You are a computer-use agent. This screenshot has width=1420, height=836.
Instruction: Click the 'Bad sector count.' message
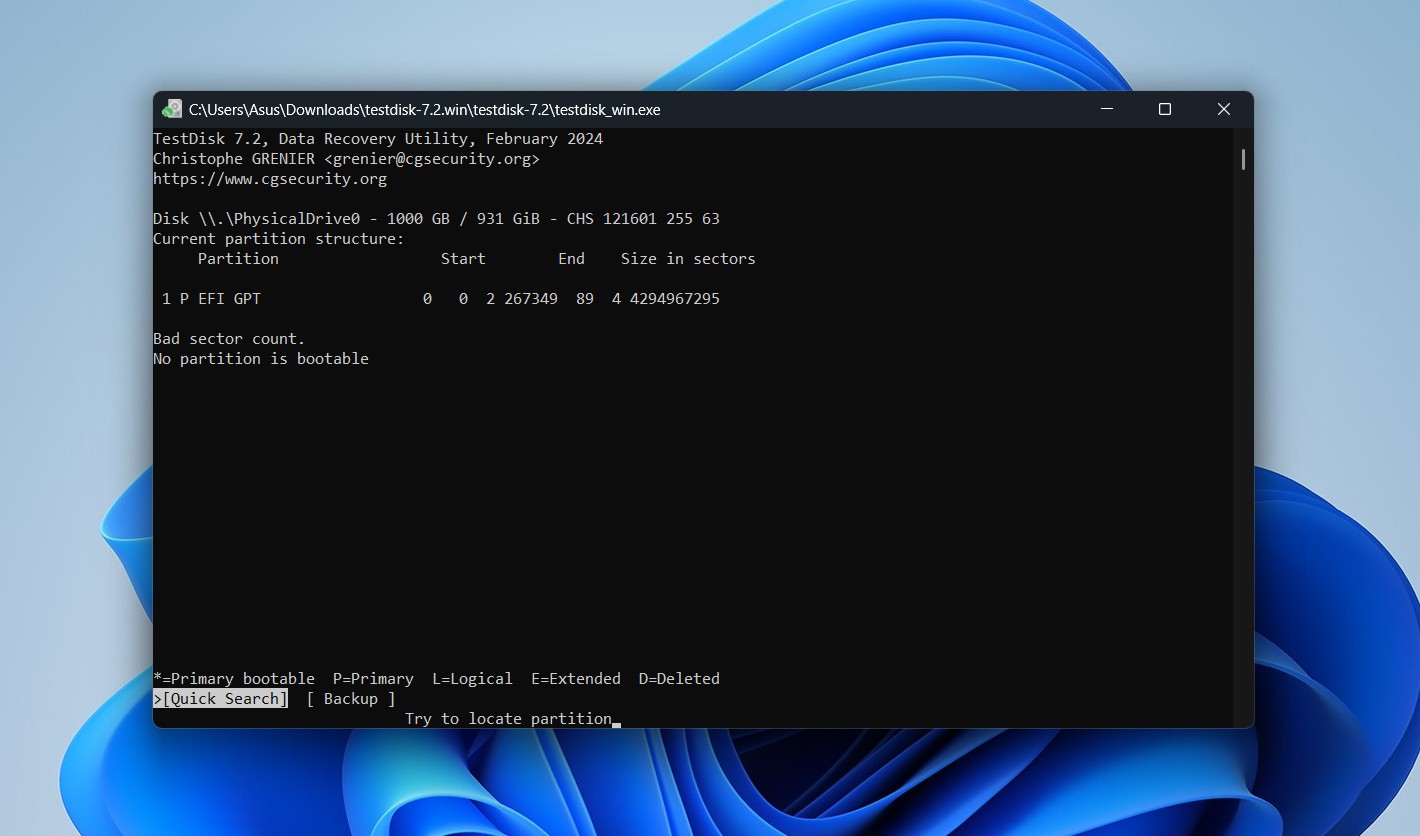229,339
